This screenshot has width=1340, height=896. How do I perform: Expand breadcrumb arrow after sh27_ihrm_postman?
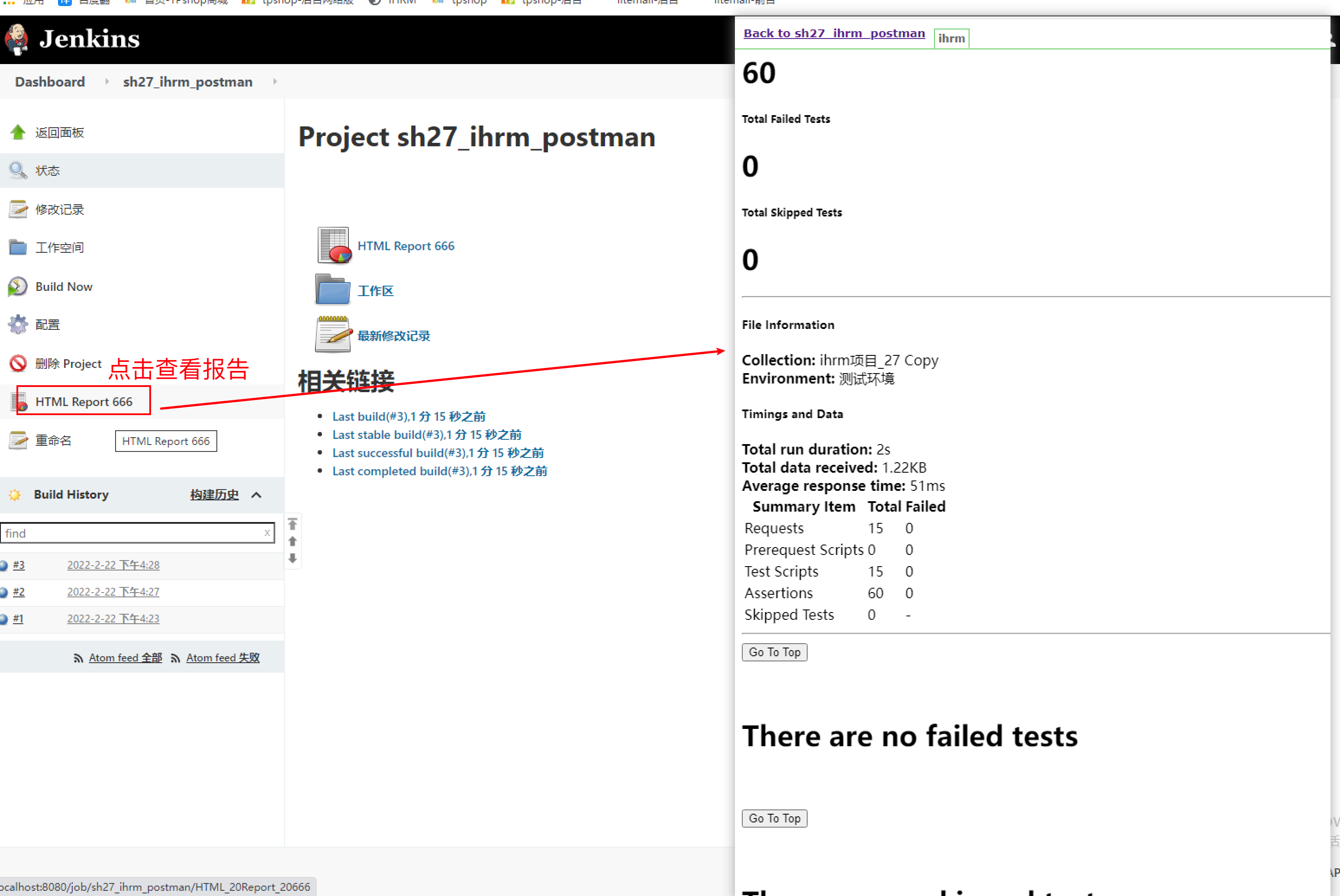click(275, 82)
